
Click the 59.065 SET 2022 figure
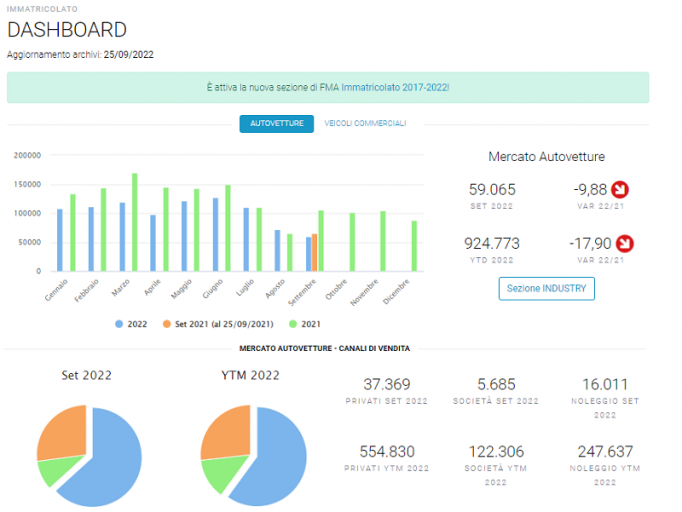(x=492, y=190)
